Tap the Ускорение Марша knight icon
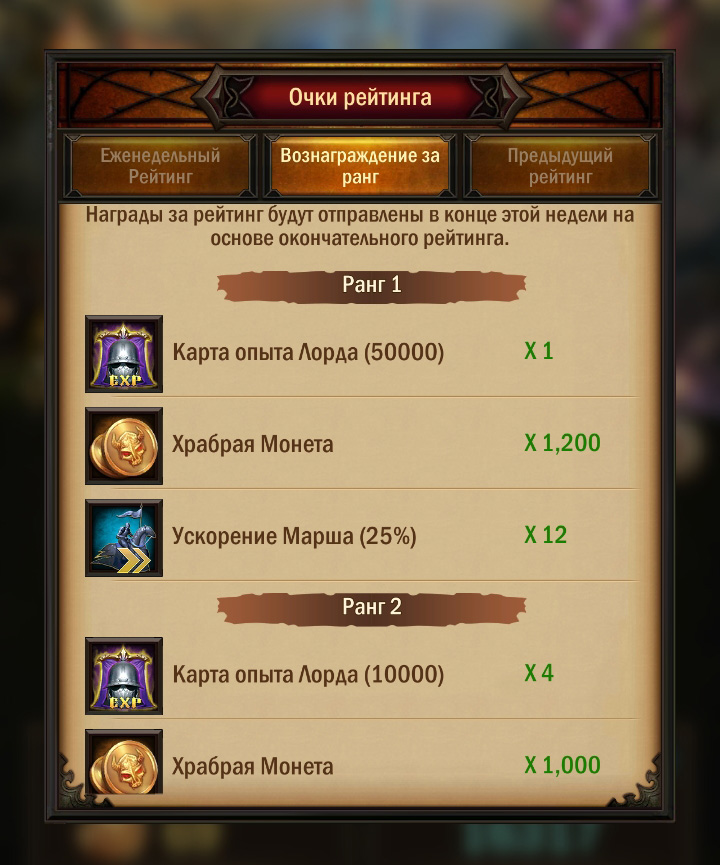This screenshot has width=720, height=865. click(124, 538)
